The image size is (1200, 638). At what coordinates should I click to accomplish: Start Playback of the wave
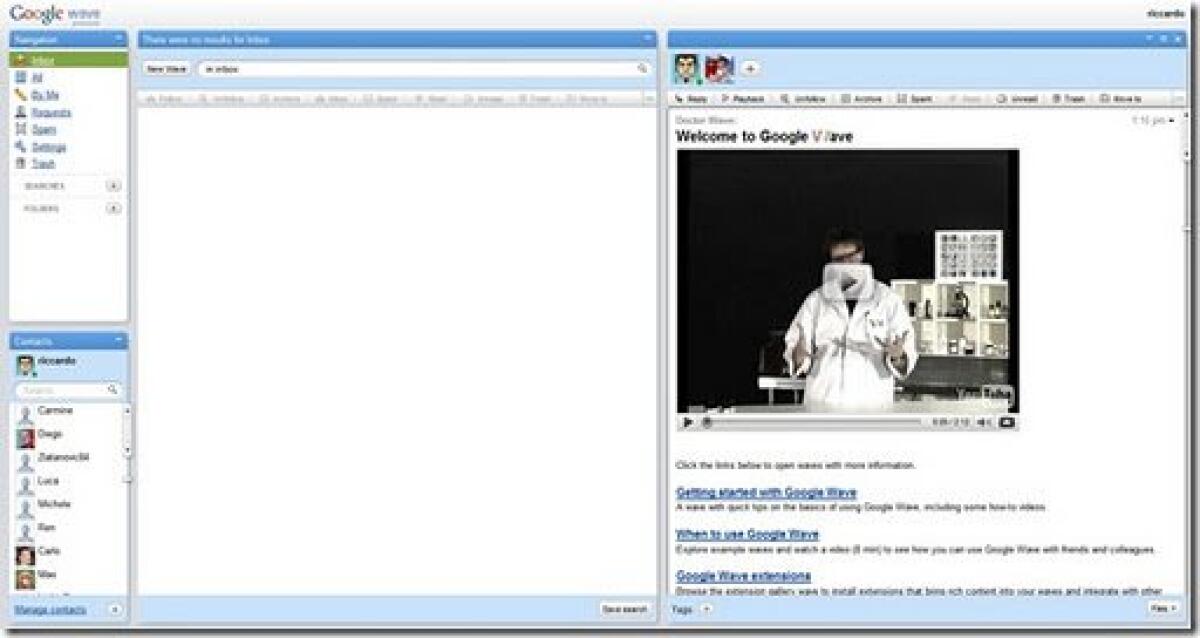click(x=747, y=99)
